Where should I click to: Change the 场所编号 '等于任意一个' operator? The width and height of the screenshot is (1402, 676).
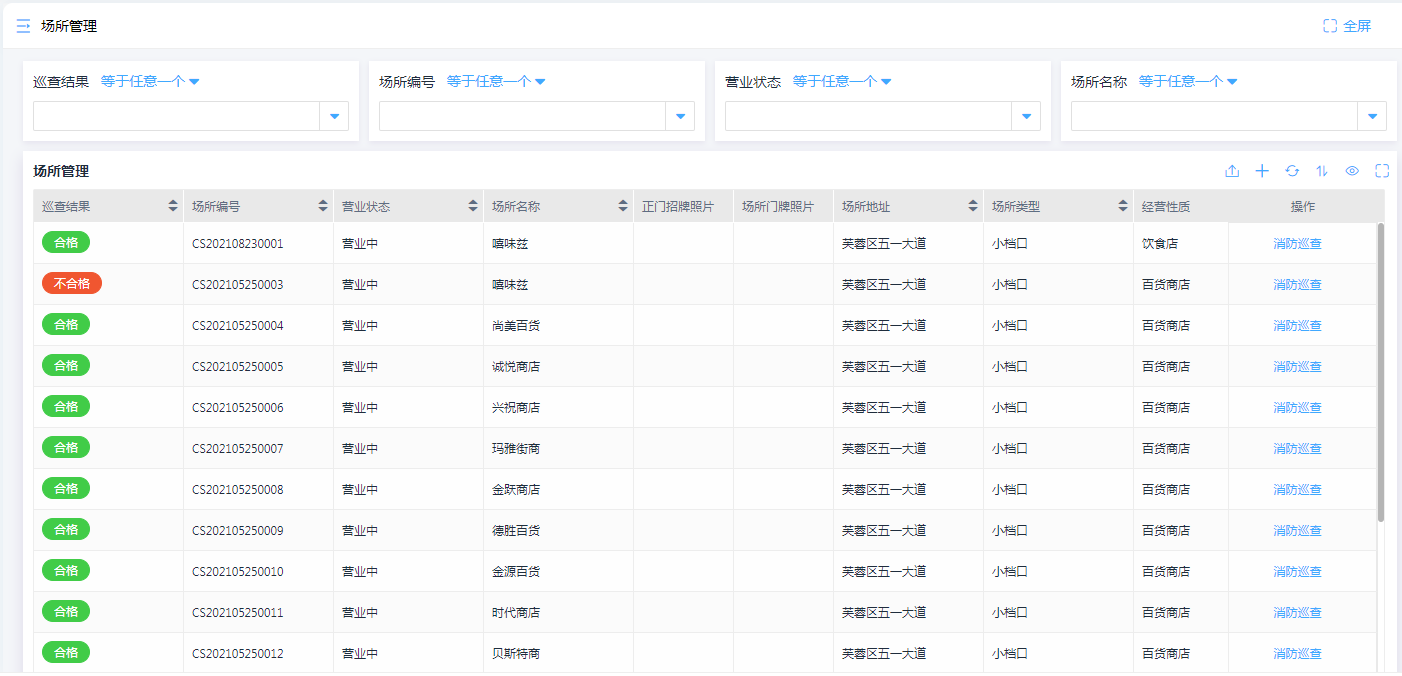tap(496, 82)
